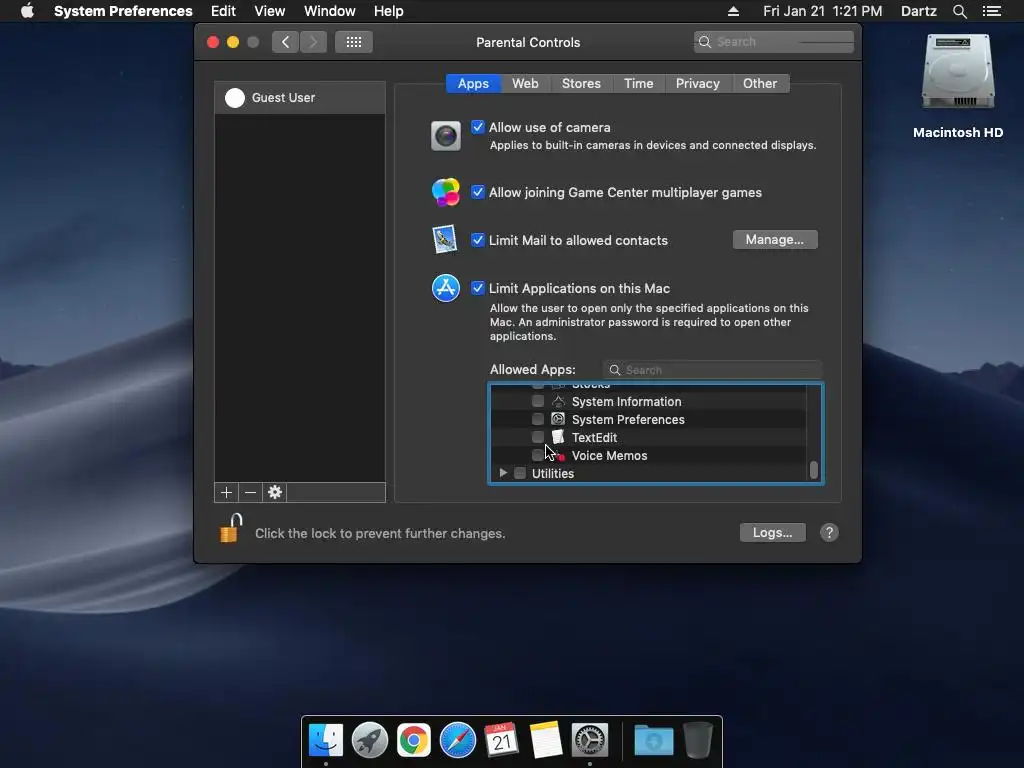Uncheck Allow use of camera

478,127
